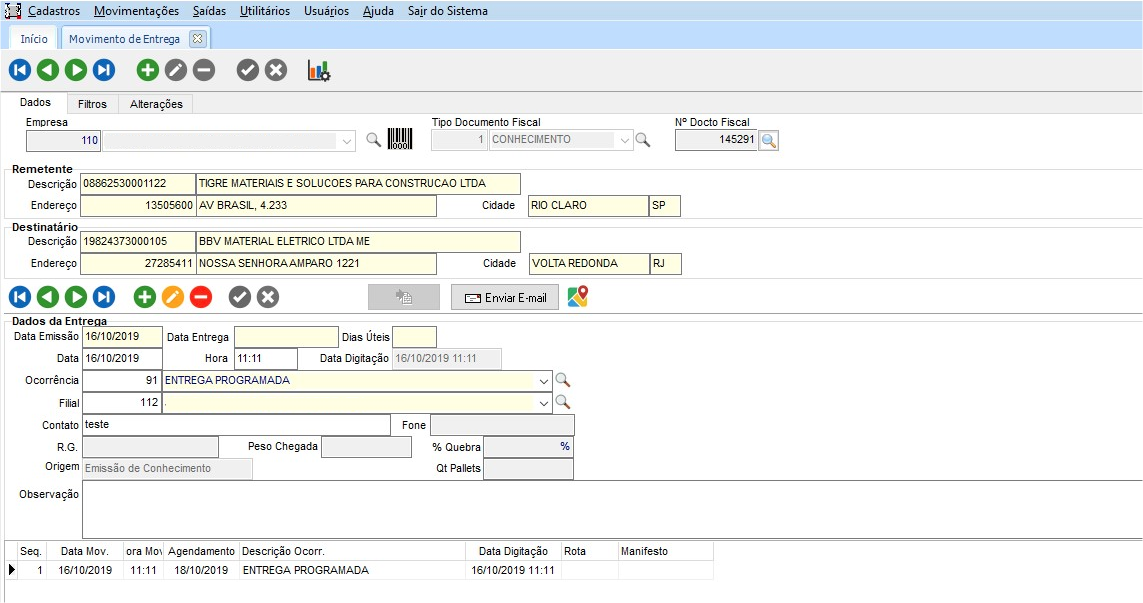This screenshot has width=1143, height=603.
Task: Click Sair do Sistema in menu bar
Action: [448, 11]
